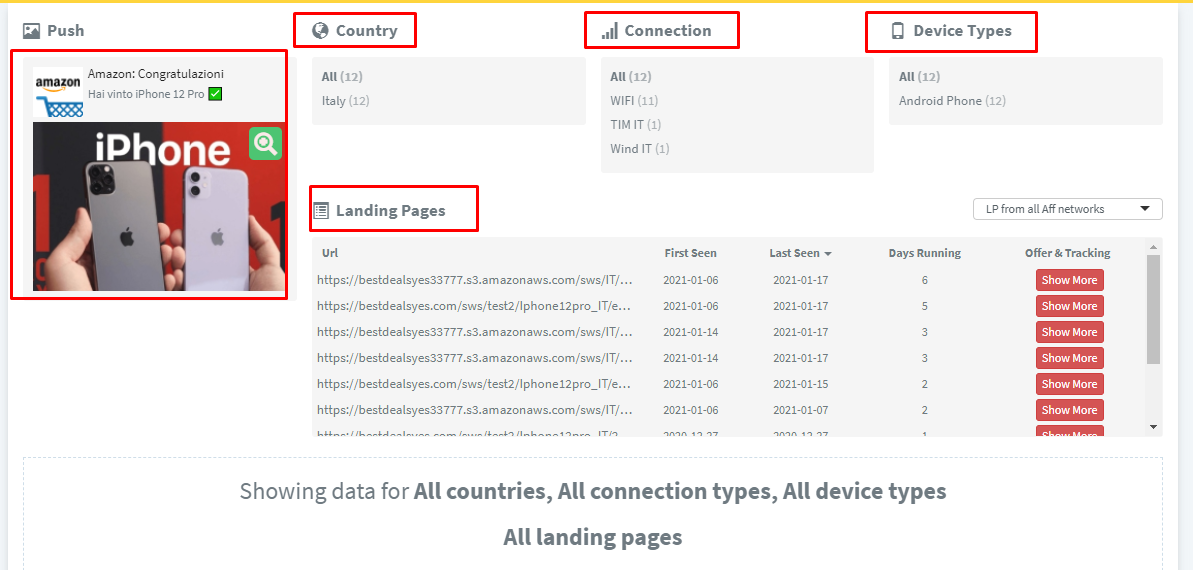The image size is (1193, 570).
Task: Open the iPhone push creative image
Action: click(158, 206)
